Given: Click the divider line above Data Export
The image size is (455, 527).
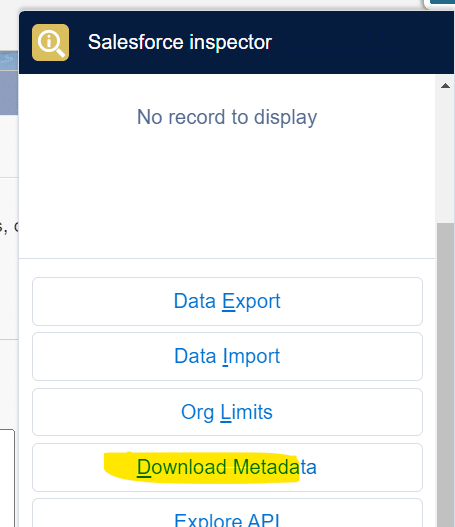Looking at the screenshot, I should 227,258.
